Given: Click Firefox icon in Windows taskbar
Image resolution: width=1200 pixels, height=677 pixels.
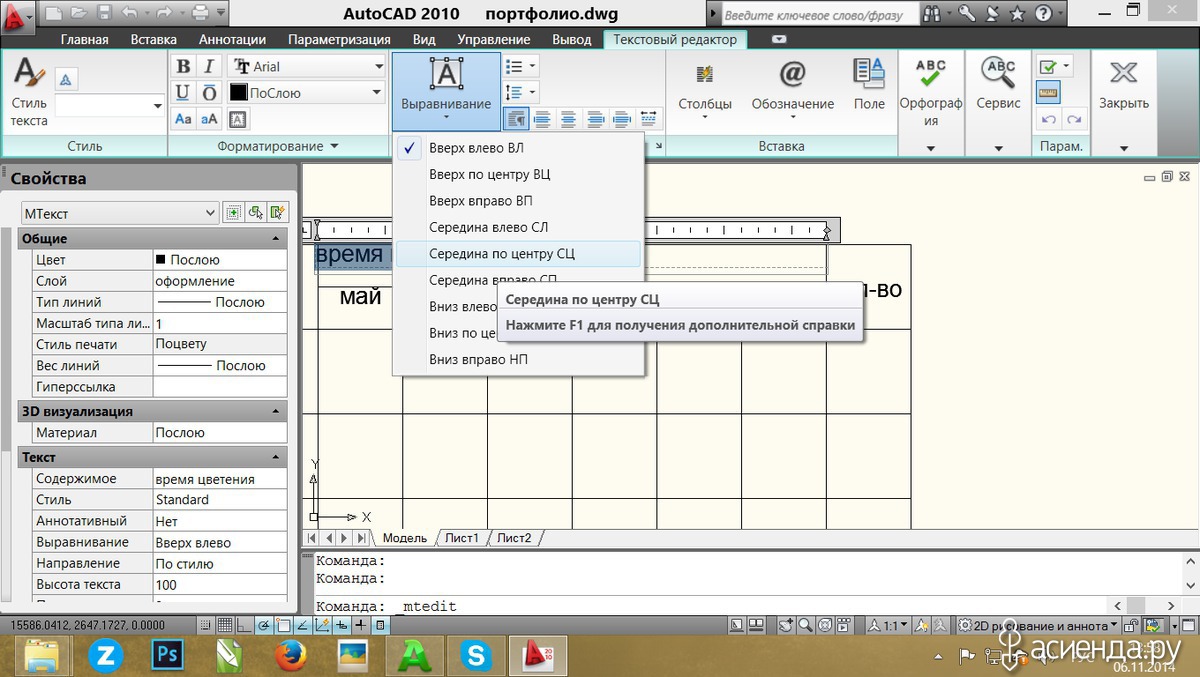Looking at the screenshot, I should (289, 655).
